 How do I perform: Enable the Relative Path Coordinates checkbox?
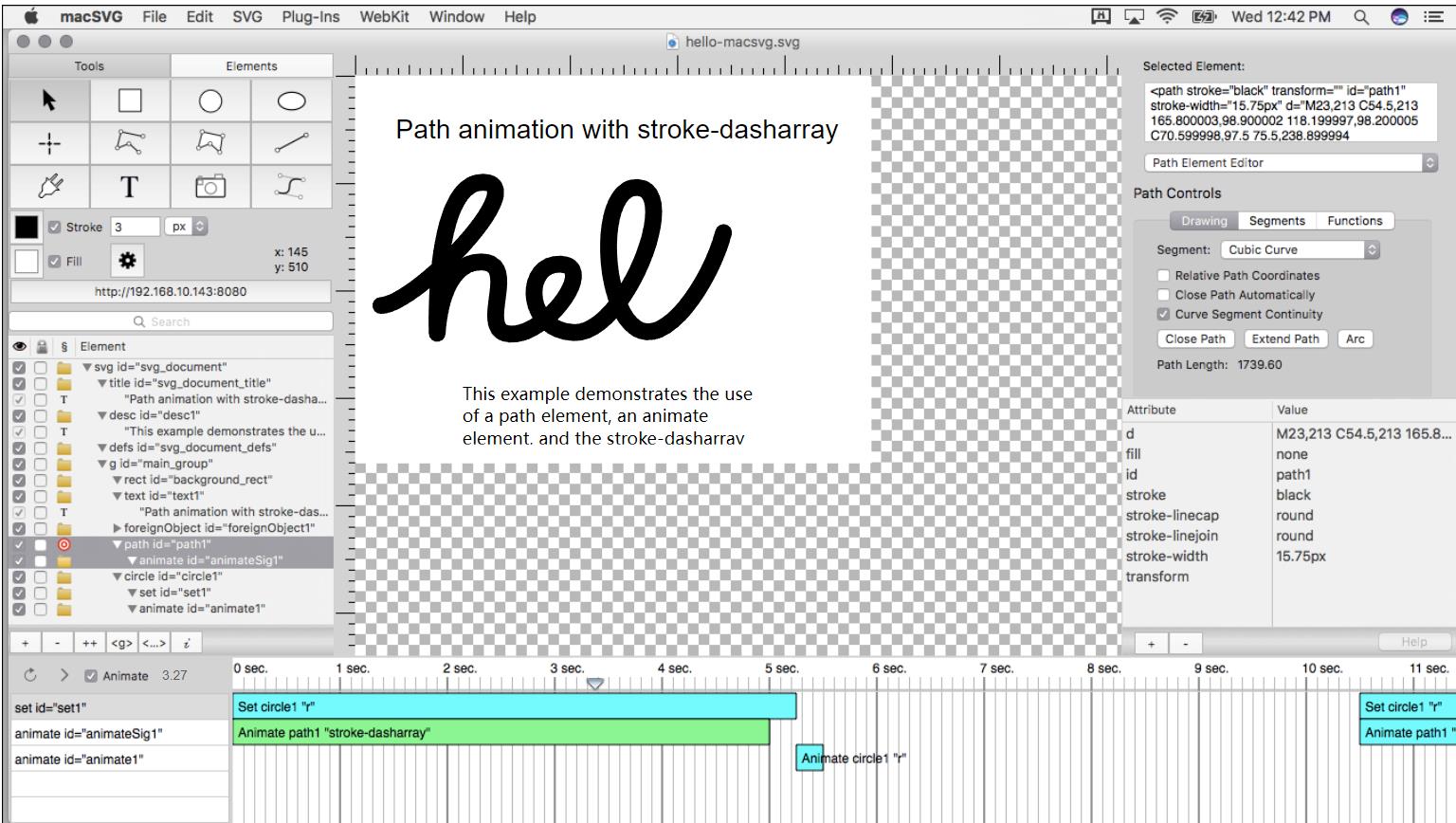coord(1164,275)
